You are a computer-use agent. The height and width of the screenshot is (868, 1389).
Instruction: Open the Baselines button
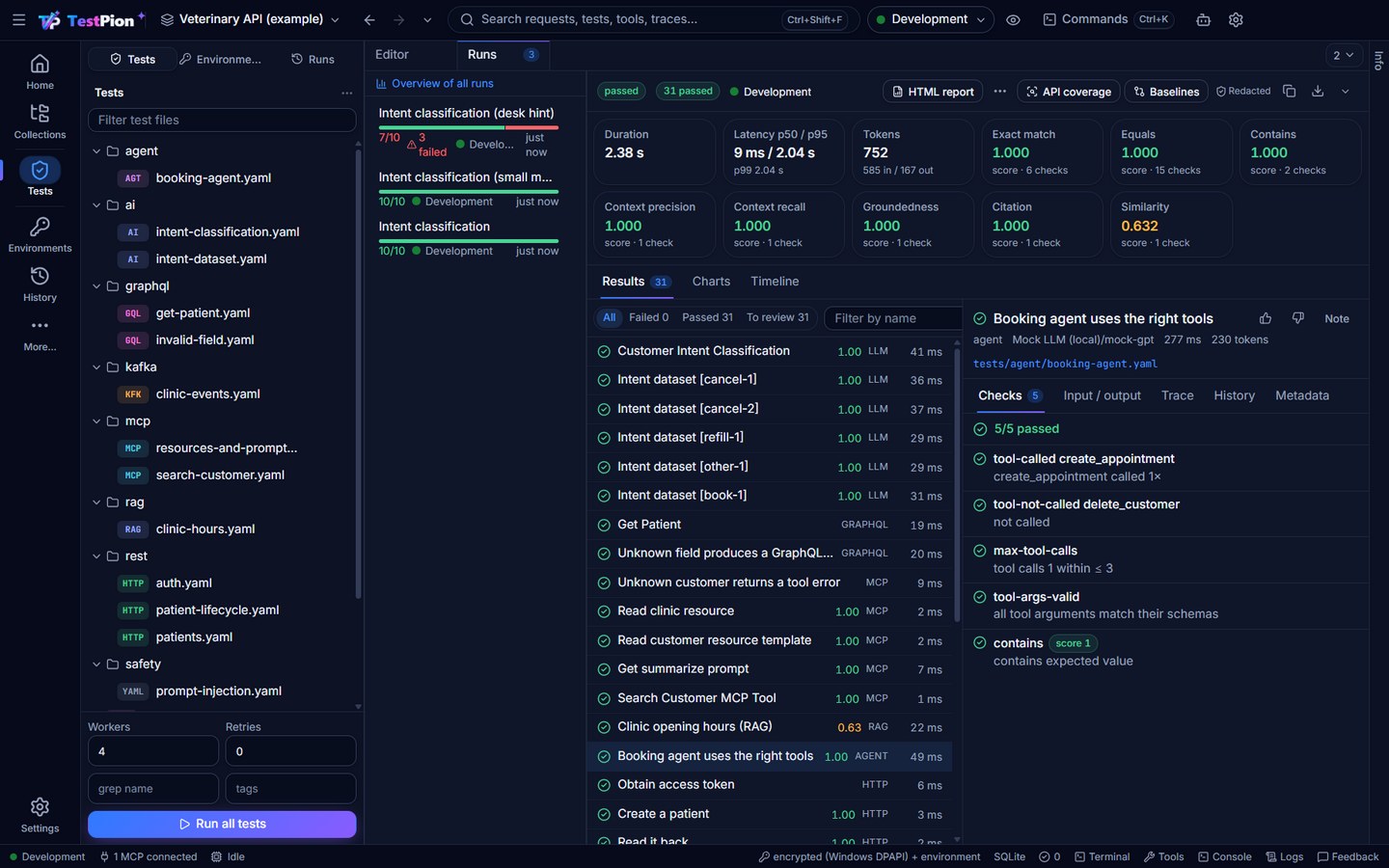1166,92
